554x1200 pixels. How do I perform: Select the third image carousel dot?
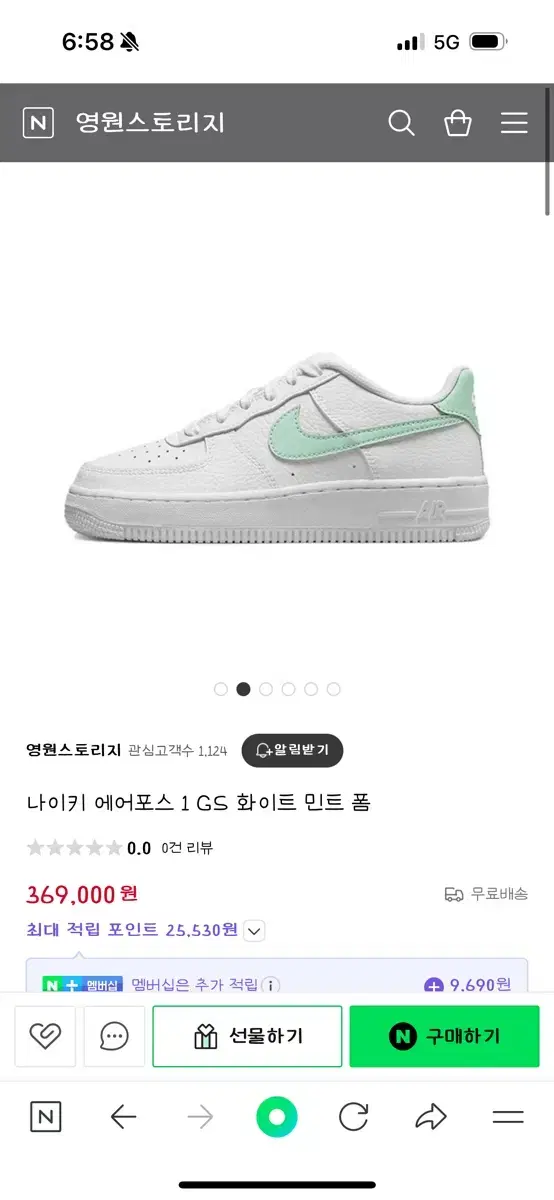click(266, 689)
